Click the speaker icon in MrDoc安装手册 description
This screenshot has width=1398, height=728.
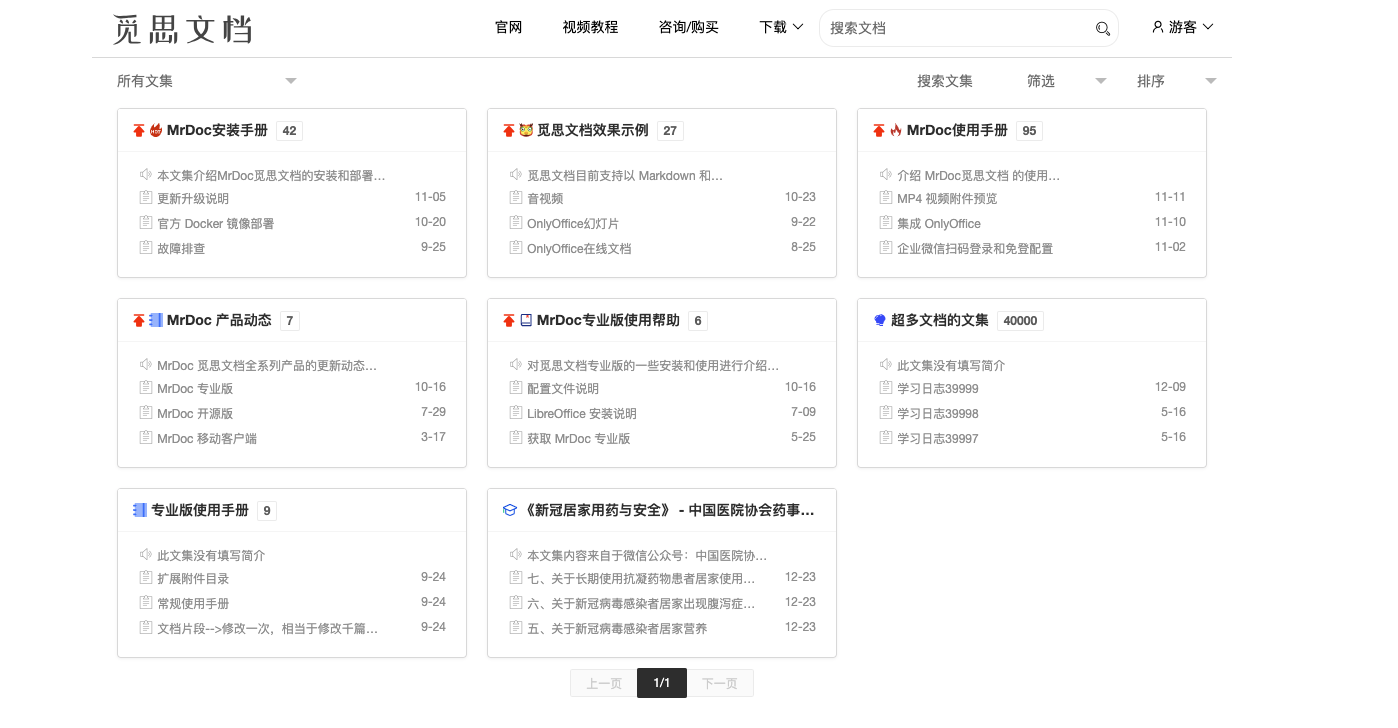[146, 174]
